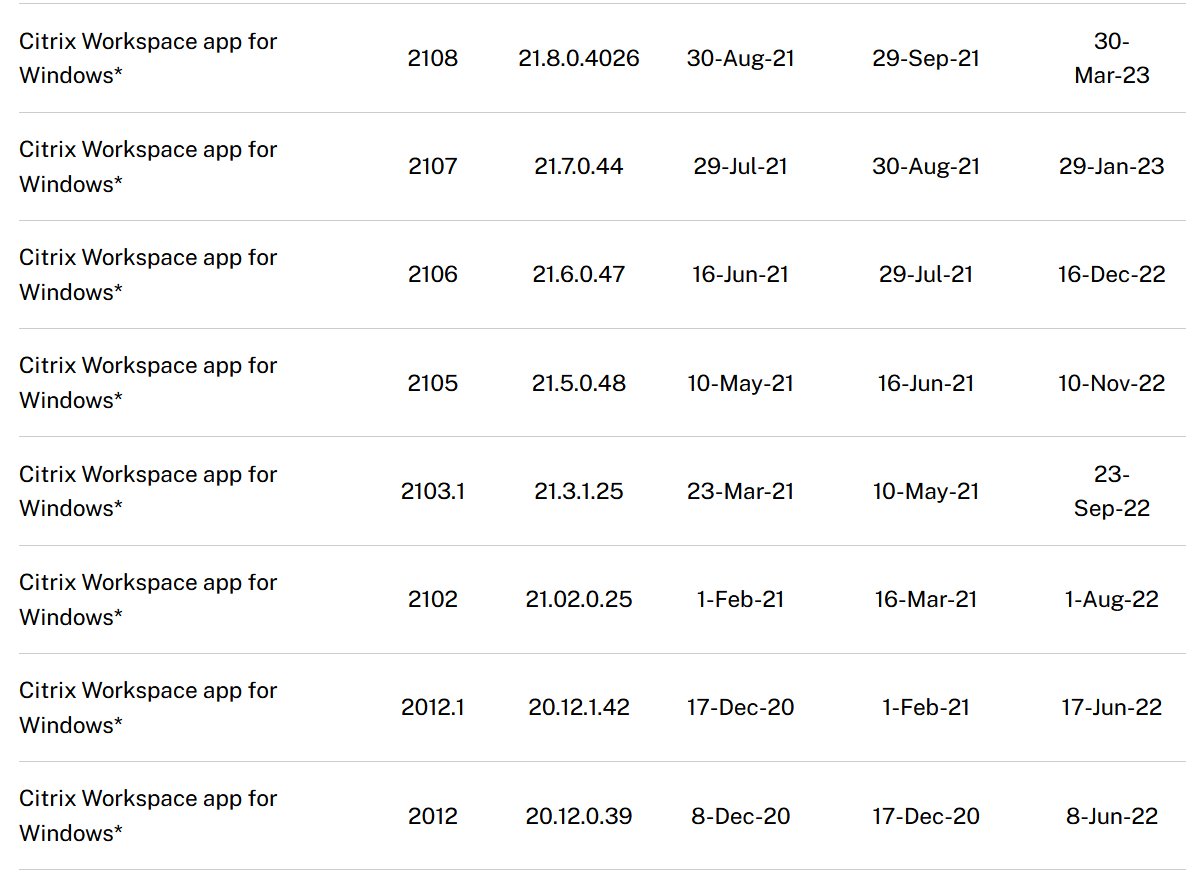Select the 2108 release cell
This screenshot has width=1203, height=870.
(x=433, y=58)
